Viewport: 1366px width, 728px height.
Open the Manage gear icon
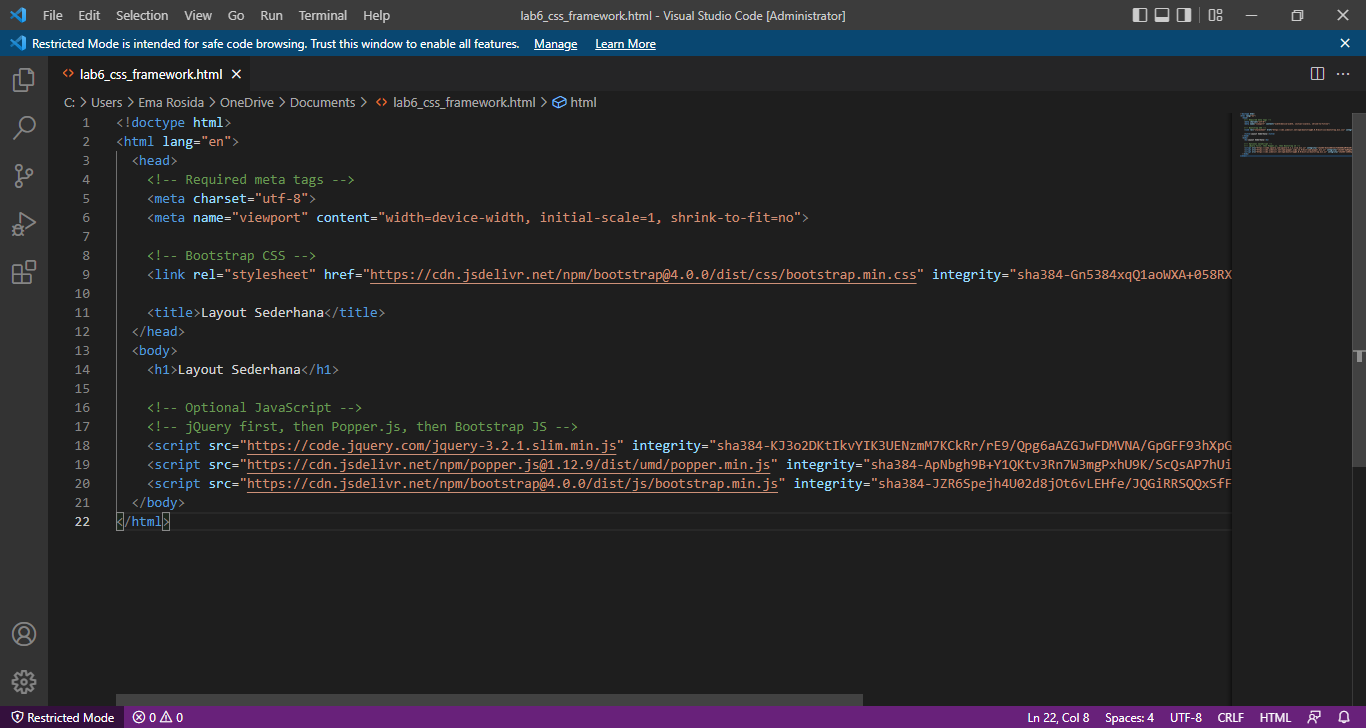pos(24,682)
